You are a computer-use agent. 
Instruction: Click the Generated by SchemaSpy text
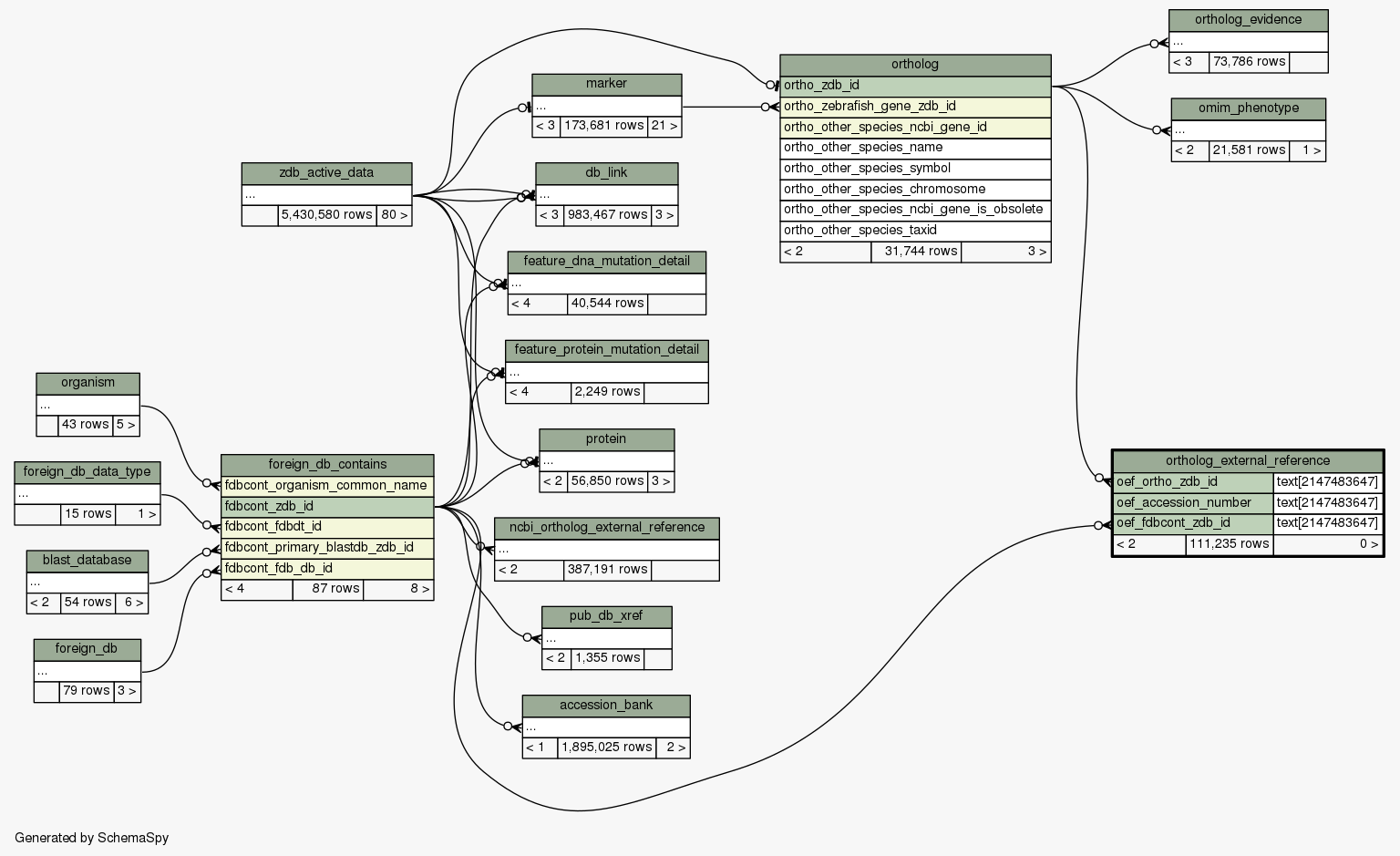[x=92, y=838]
